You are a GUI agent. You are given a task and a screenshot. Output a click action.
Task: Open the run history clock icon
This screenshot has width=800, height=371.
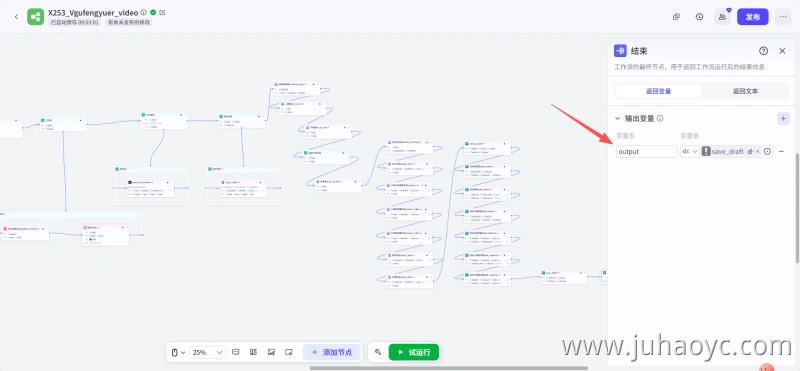tap(699, 17)
